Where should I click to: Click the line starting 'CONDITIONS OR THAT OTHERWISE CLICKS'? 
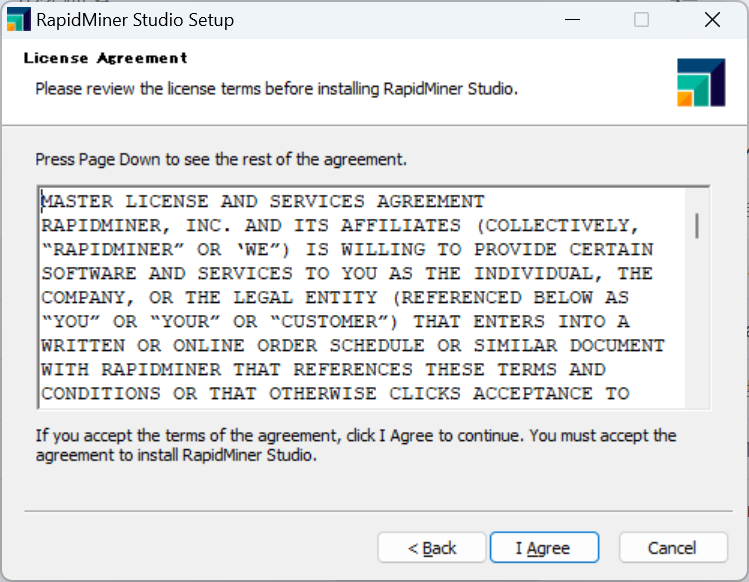[x=335, y=393]
